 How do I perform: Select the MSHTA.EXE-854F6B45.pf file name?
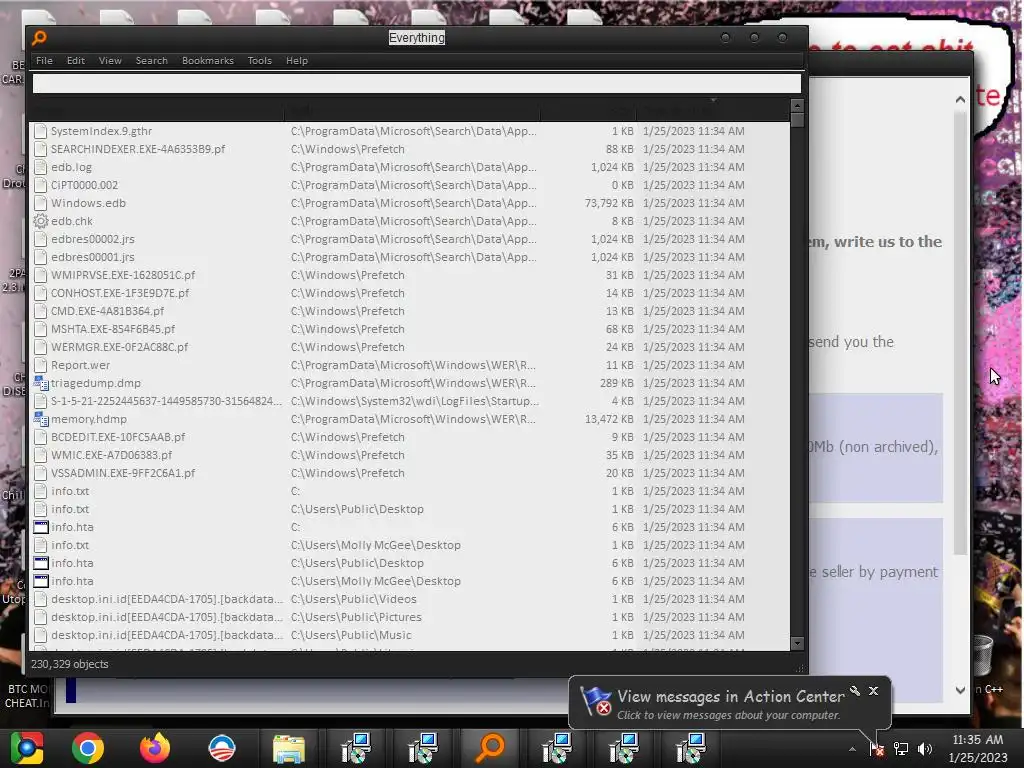(113, 329)
